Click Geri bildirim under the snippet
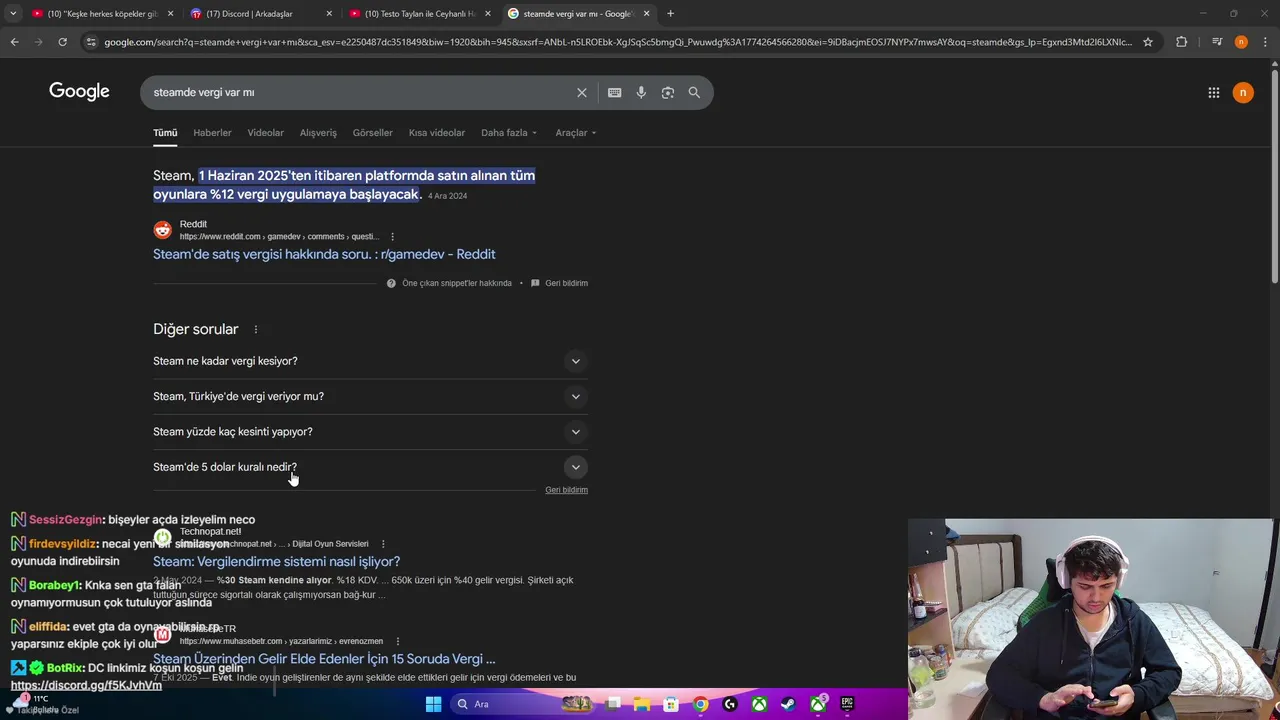Viewport: 1280px width, 720px height. coord(566,283)
